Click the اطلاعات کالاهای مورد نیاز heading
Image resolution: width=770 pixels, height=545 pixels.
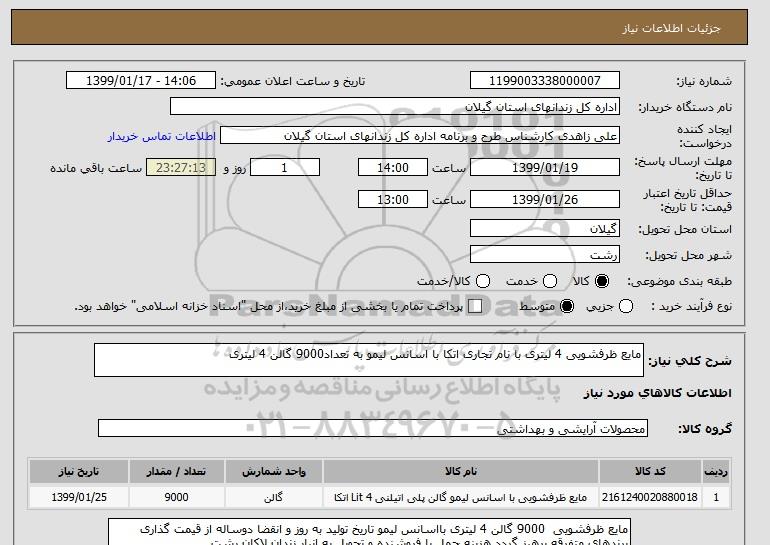pyautogui.click(x=658, y=393)
